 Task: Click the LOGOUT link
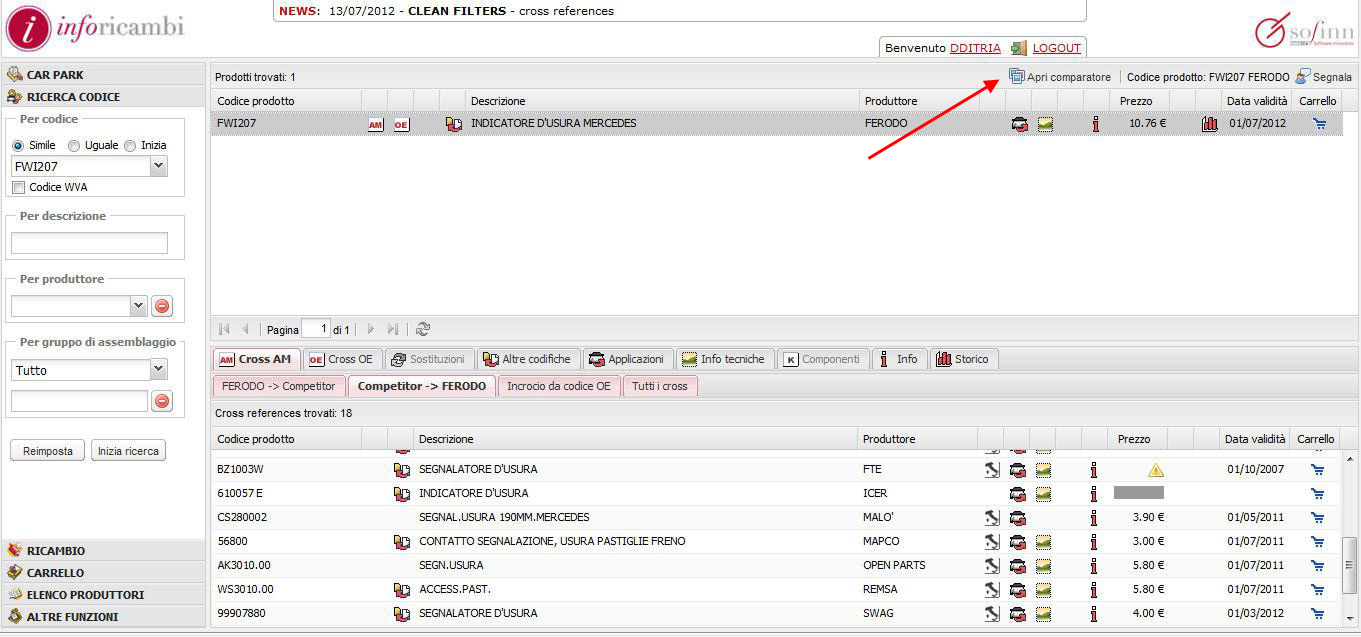pos(1057,48)
